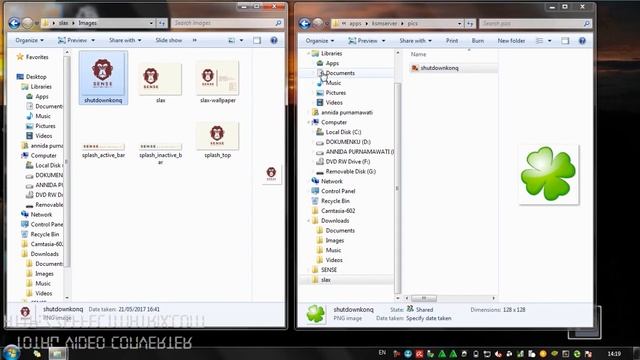
Task: Click Back arrow in pics window
Action: tap(304, 24)
